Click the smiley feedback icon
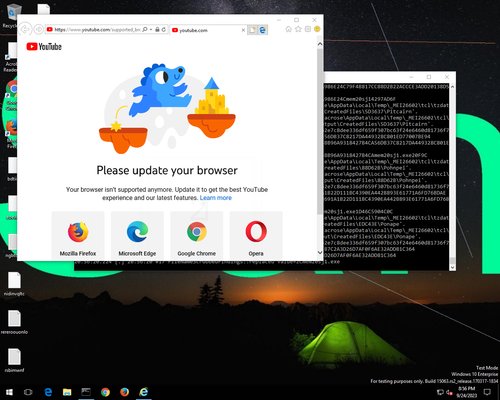 click(317, 29)
